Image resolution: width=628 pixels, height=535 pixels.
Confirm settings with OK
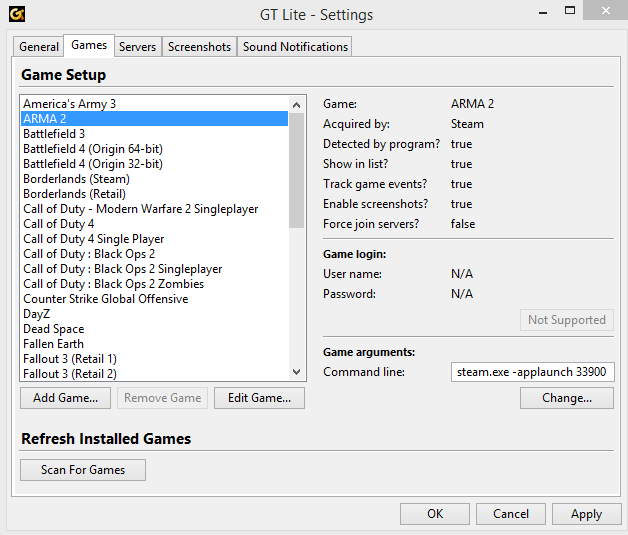435,514
